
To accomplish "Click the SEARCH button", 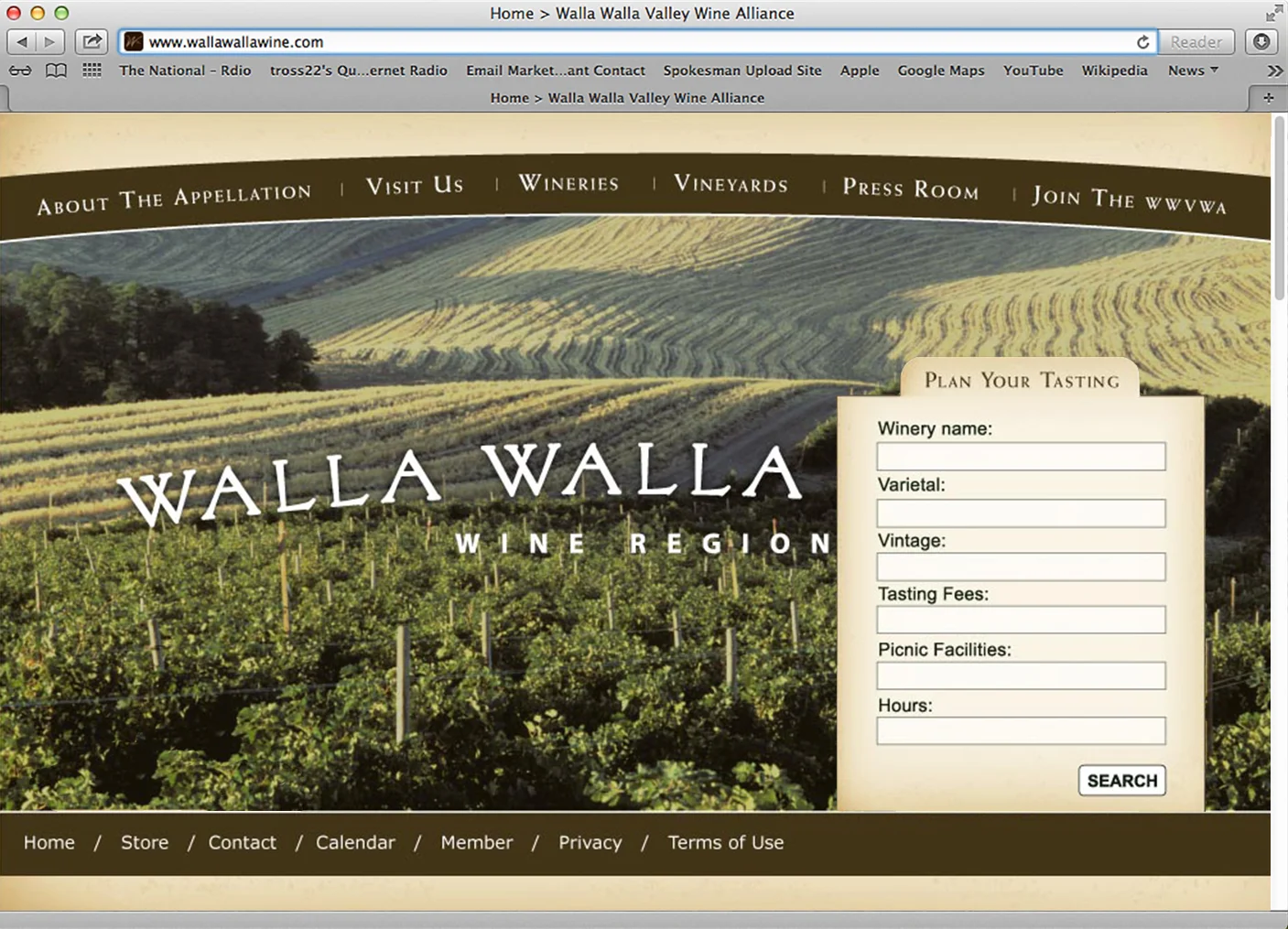I will pyautogui.click(x=1122, y=781).
